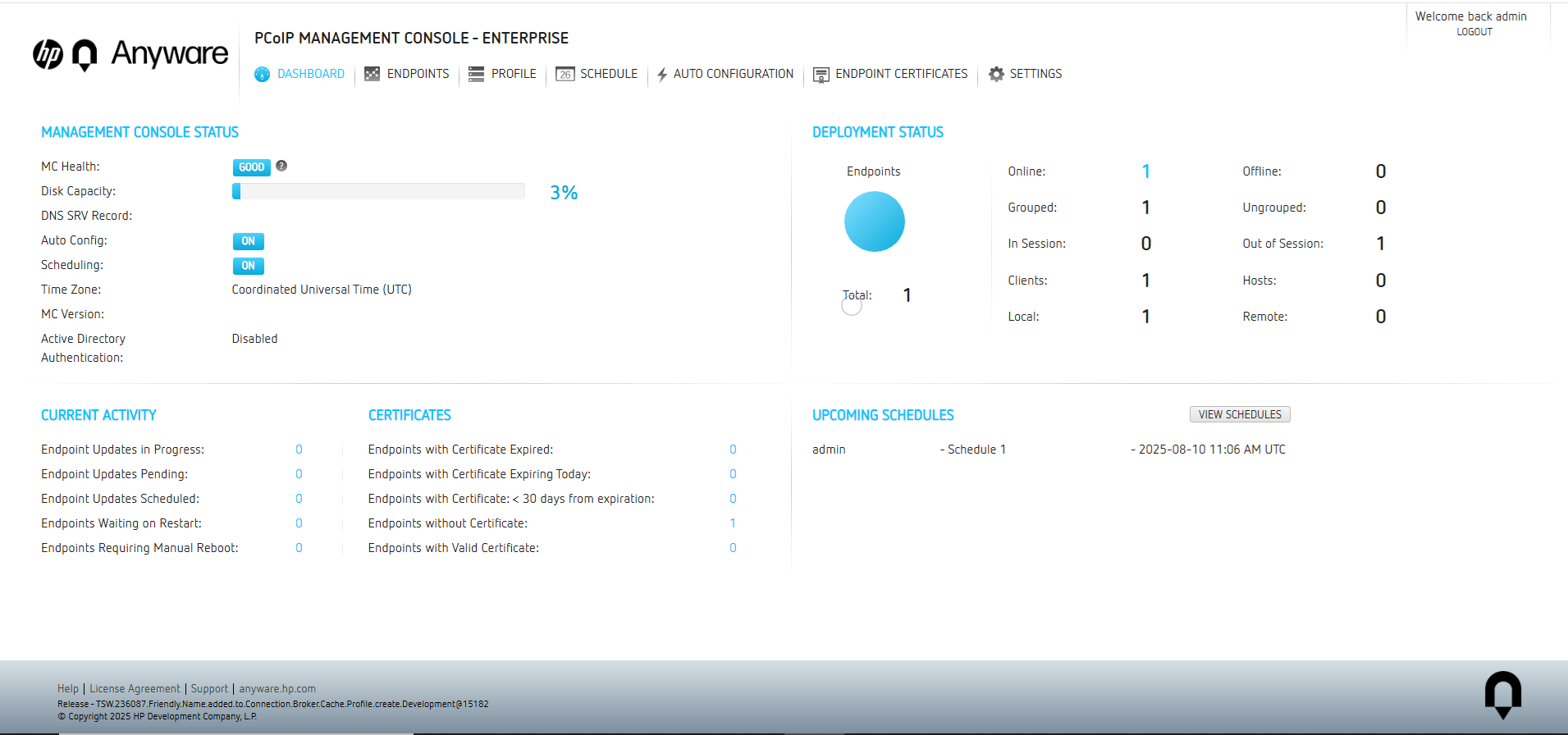Click Endpoints Requiring Manual Reboot count
This screenshot has height=735, width=1568.
pos(299,548)
